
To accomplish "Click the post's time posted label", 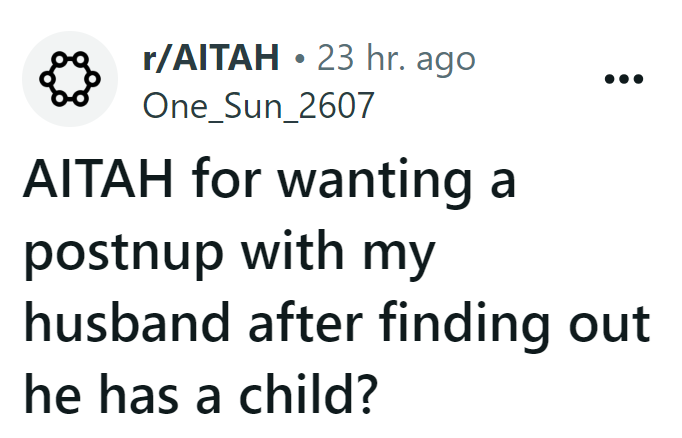I will (396, 59).
